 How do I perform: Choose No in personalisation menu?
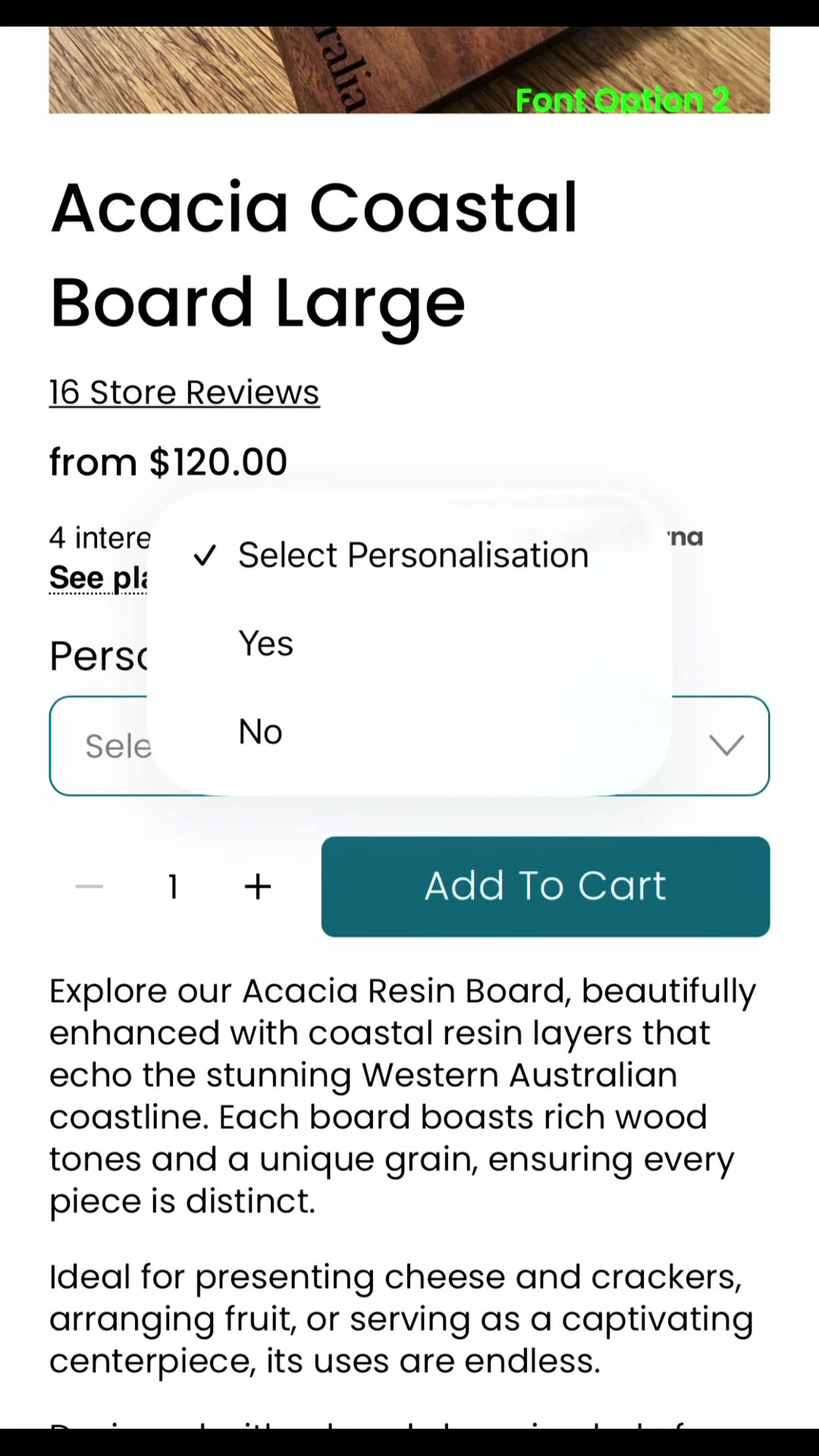pyautogui.click(x=409, y=732)
